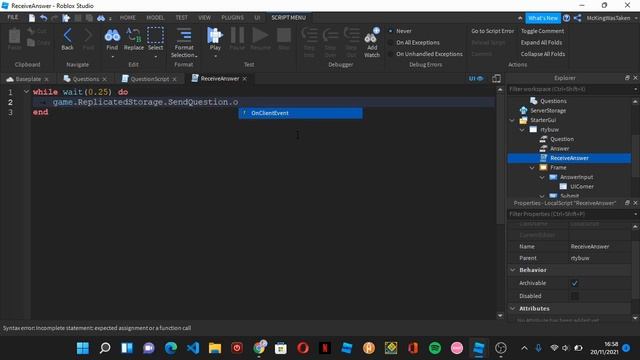Switch to the MODEL ribbon tab

(x=155, y=18)
